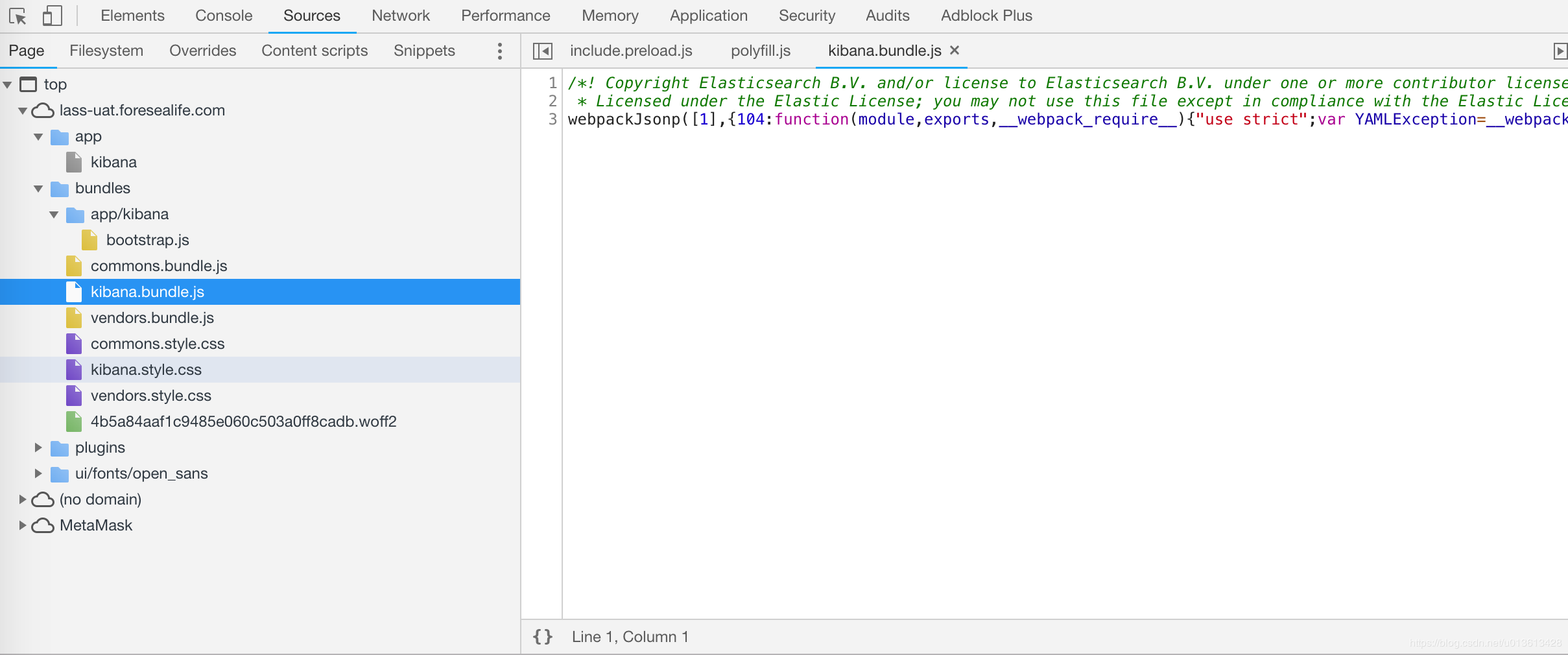This screenshot has height=655, width=1568.
Task: Open the Audits panel
Action: [888, 16]
